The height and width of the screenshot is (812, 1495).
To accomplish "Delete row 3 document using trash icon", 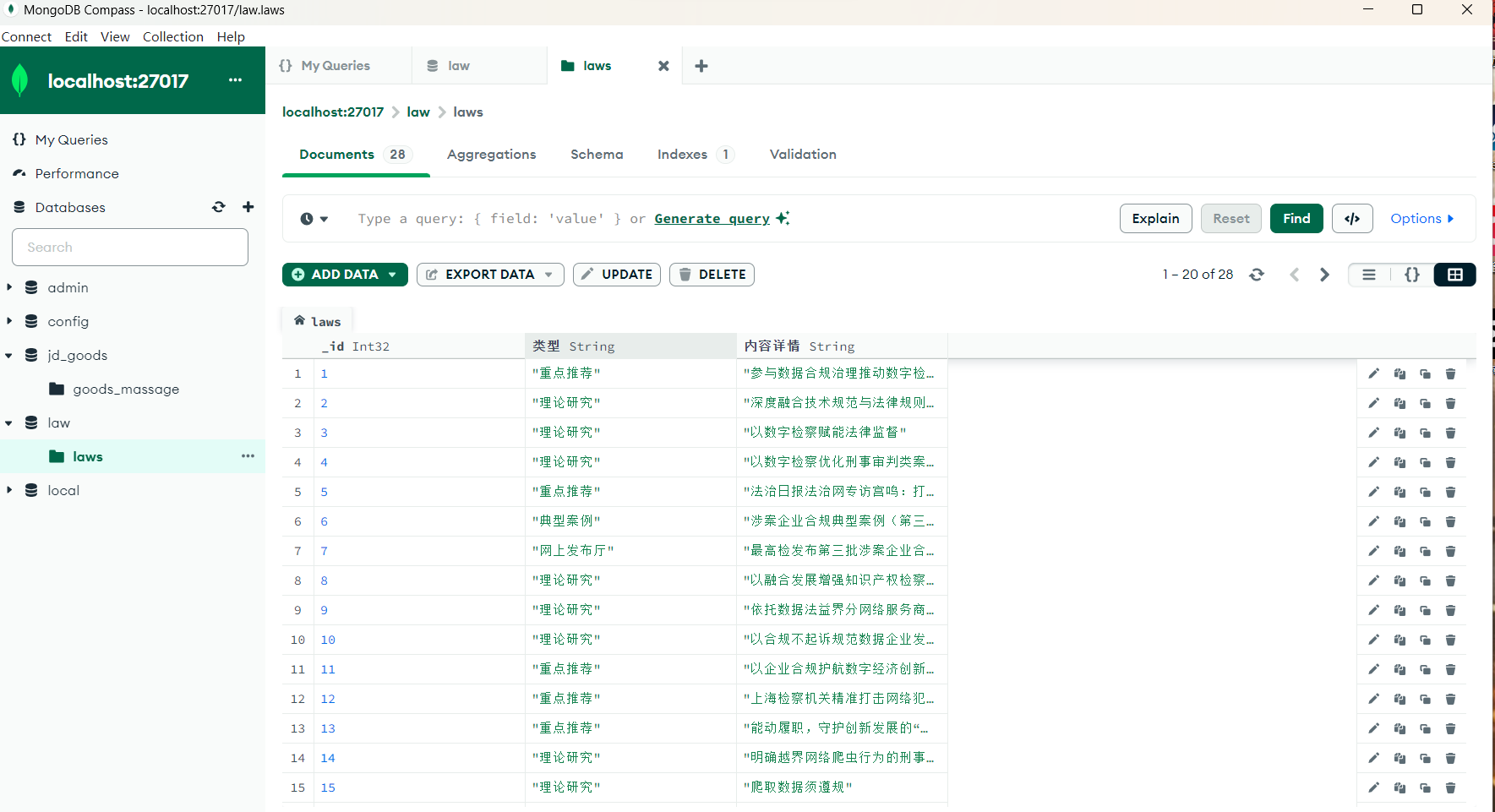I will point(1450,433).
